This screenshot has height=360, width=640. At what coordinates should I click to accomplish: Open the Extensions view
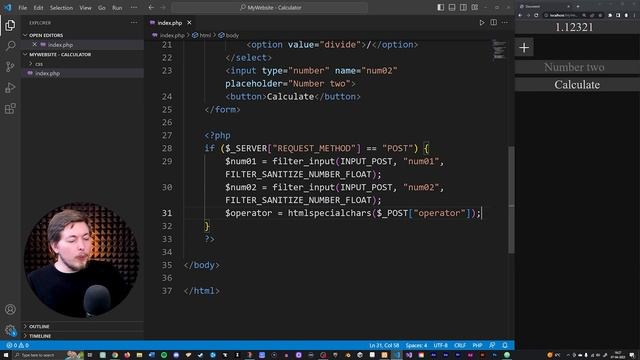(x=10, y=109)
